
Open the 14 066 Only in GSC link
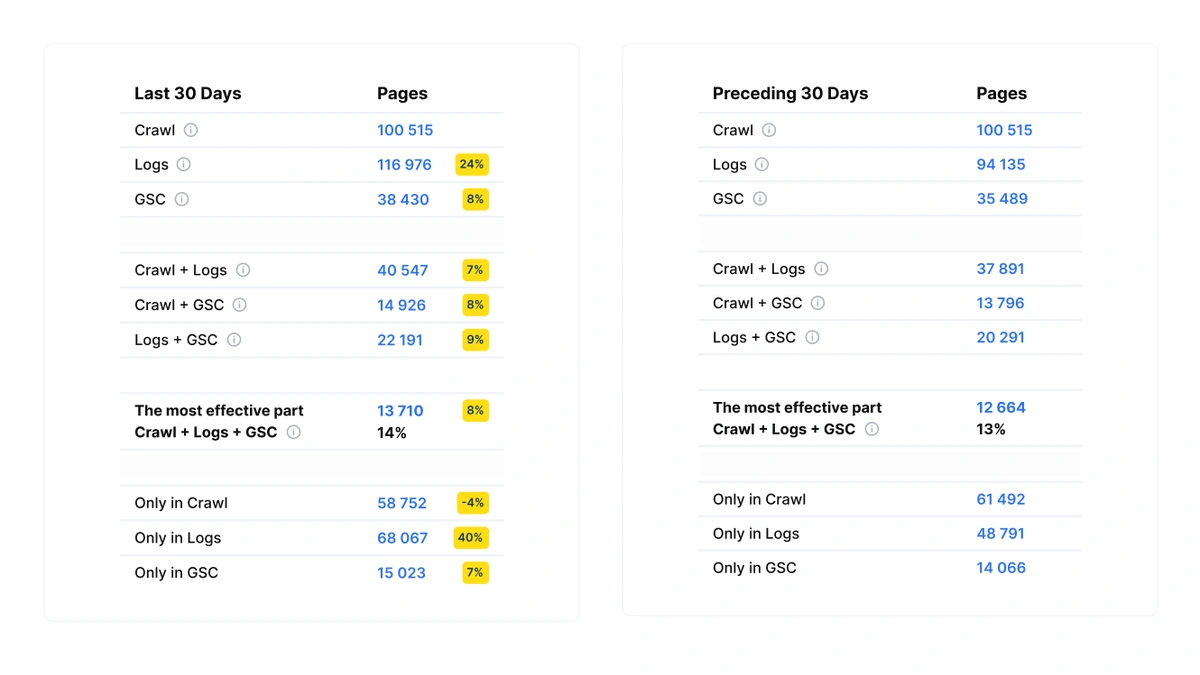click(1001, 568)
